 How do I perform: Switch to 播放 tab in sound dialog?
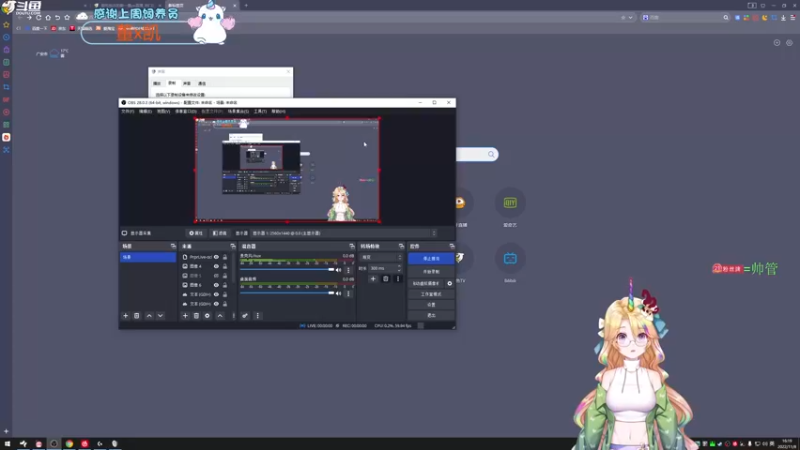pos(157,83)
